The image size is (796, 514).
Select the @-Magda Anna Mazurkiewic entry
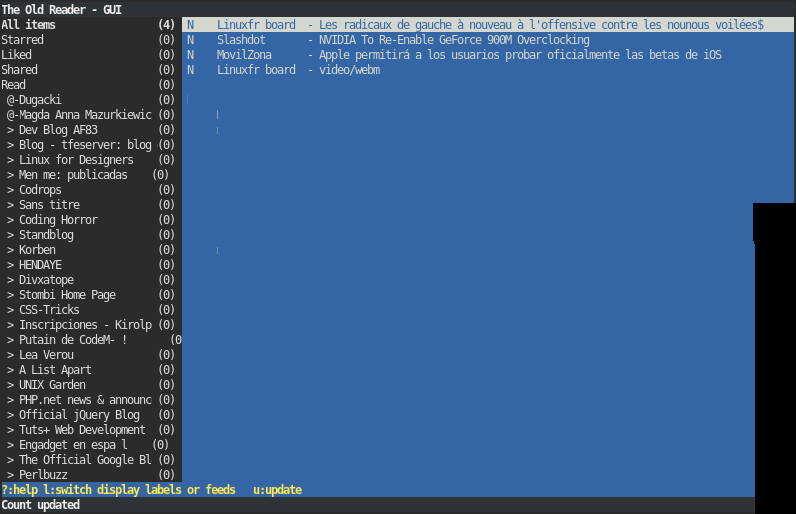(x=90, y=115)
